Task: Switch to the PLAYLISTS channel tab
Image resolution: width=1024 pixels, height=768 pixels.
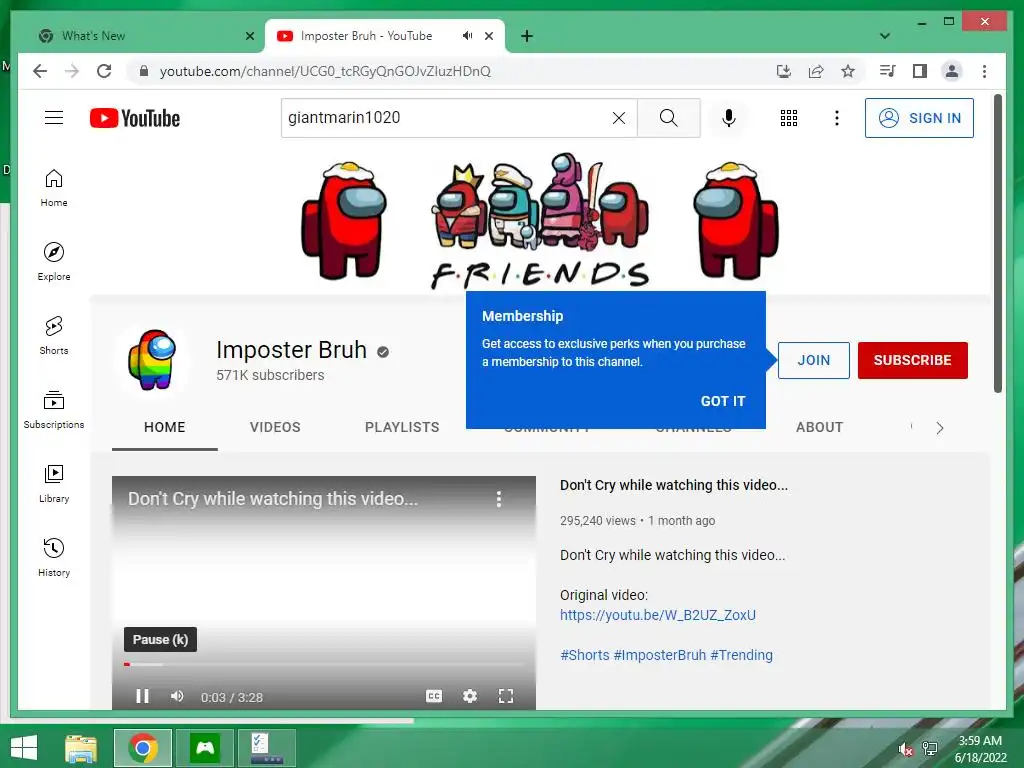Action: pos(402,427)
